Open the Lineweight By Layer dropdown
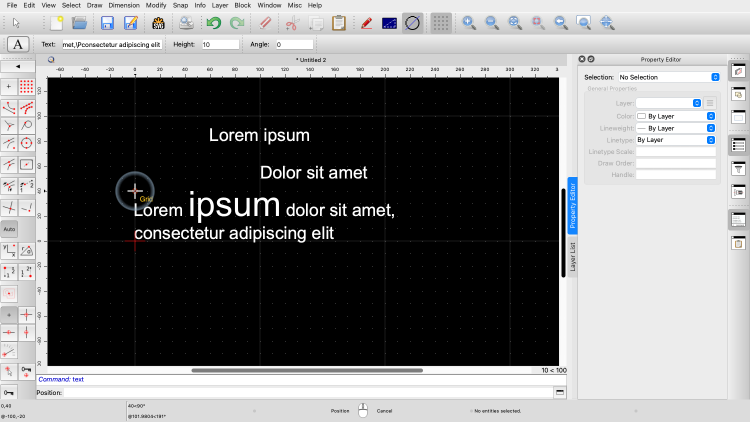Image resolution: width=750 pixels, height=422 pixels. (676, 128)
